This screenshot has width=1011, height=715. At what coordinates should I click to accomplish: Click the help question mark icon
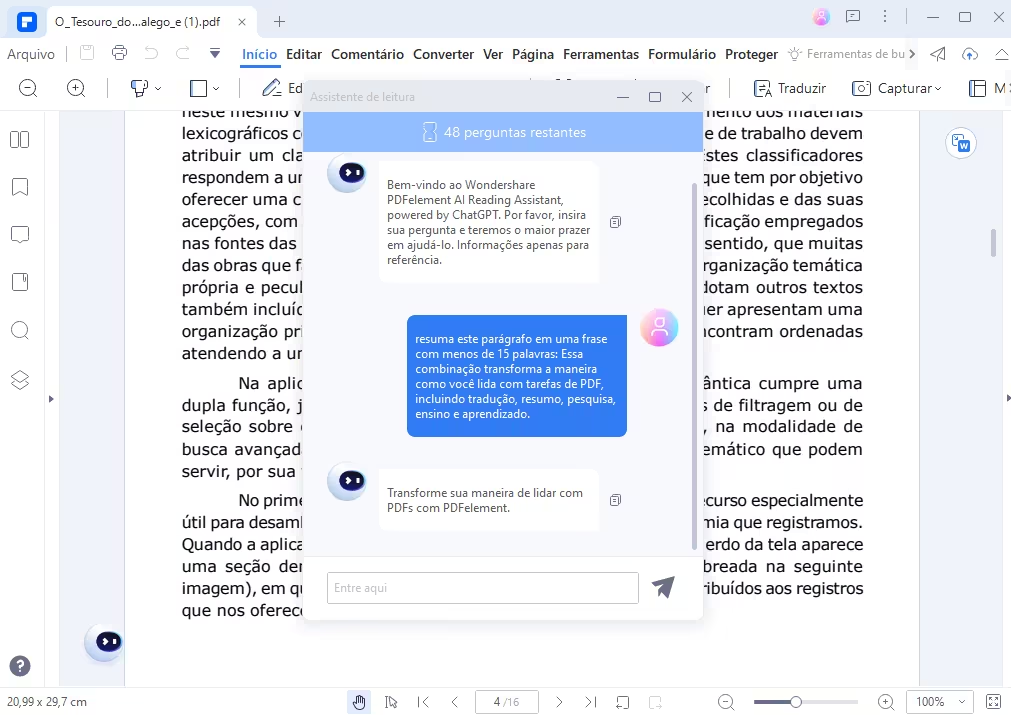click(x=20, y=666)
